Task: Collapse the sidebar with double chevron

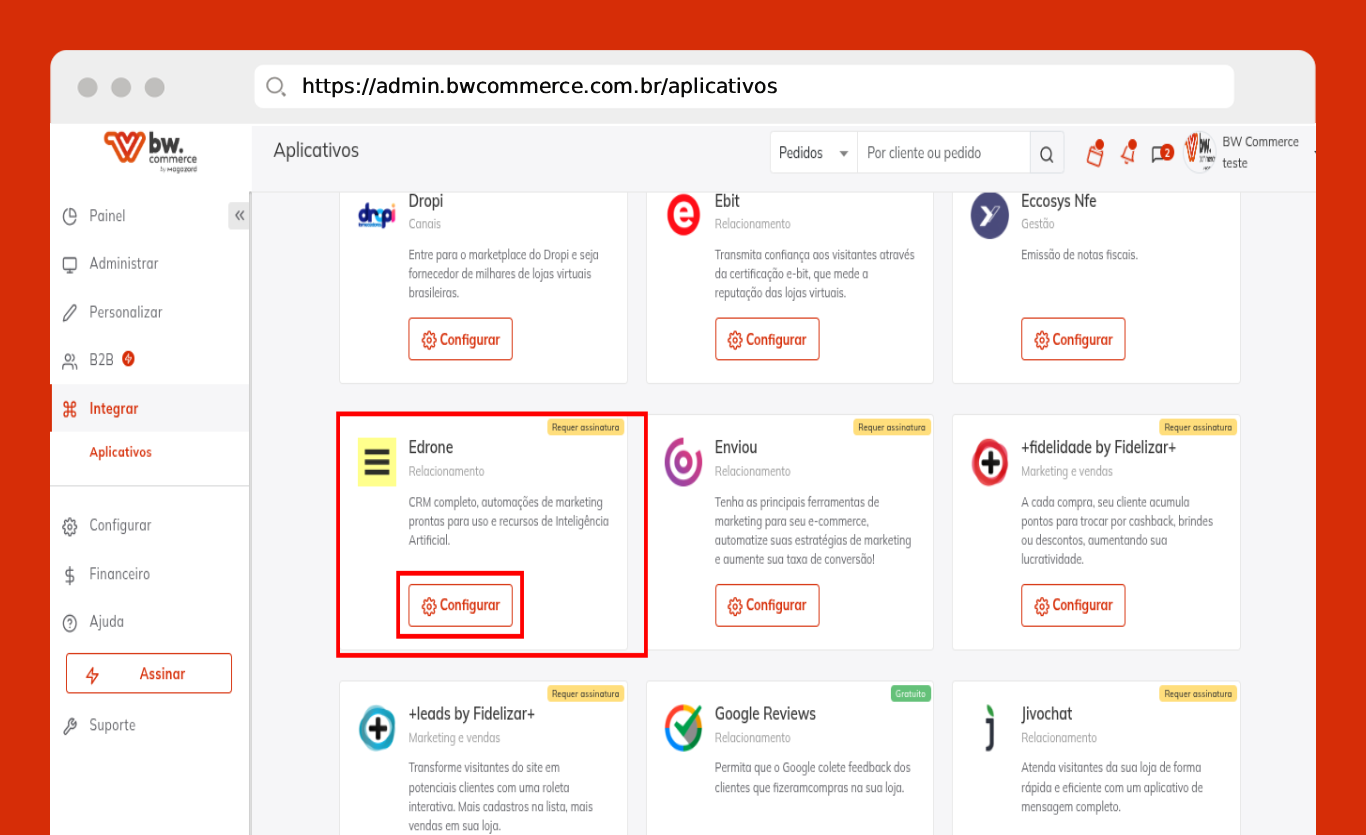Action: coord(239,216)
